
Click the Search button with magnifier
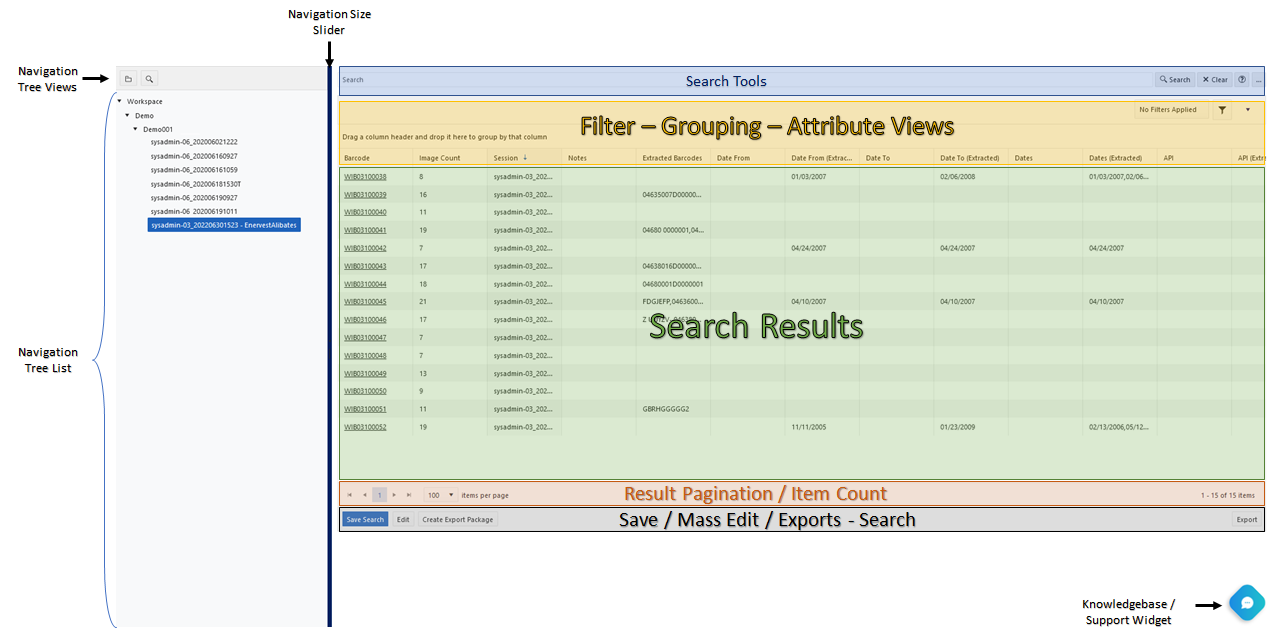coord(1175,80)
